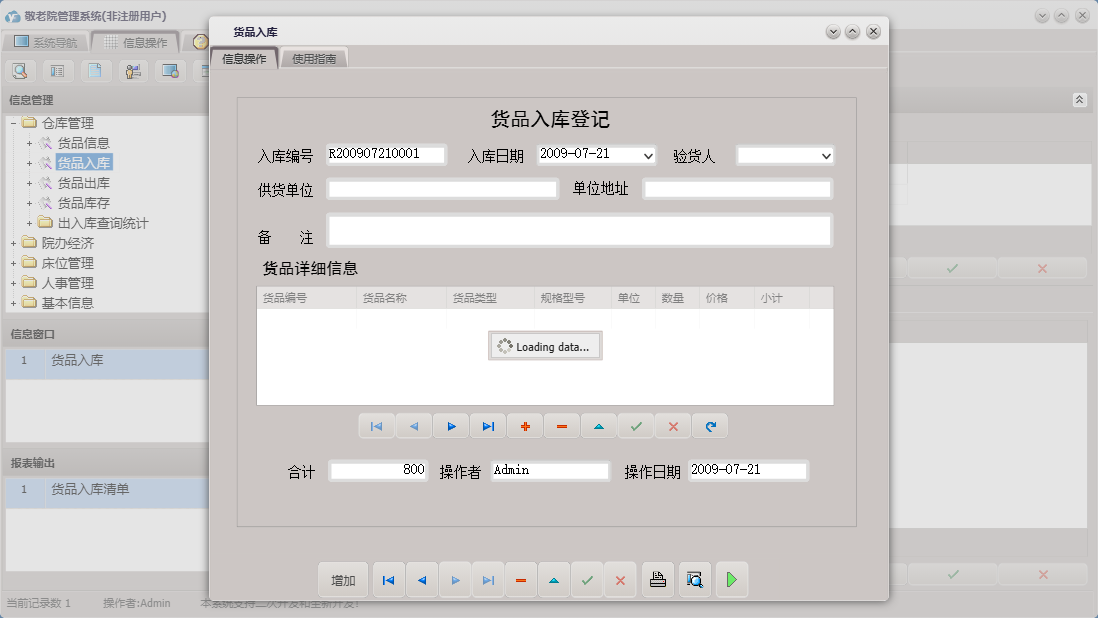Select the 货品出库 tree item
The width and height of the screenshot is (1098, 618).
tap(85, 184)
